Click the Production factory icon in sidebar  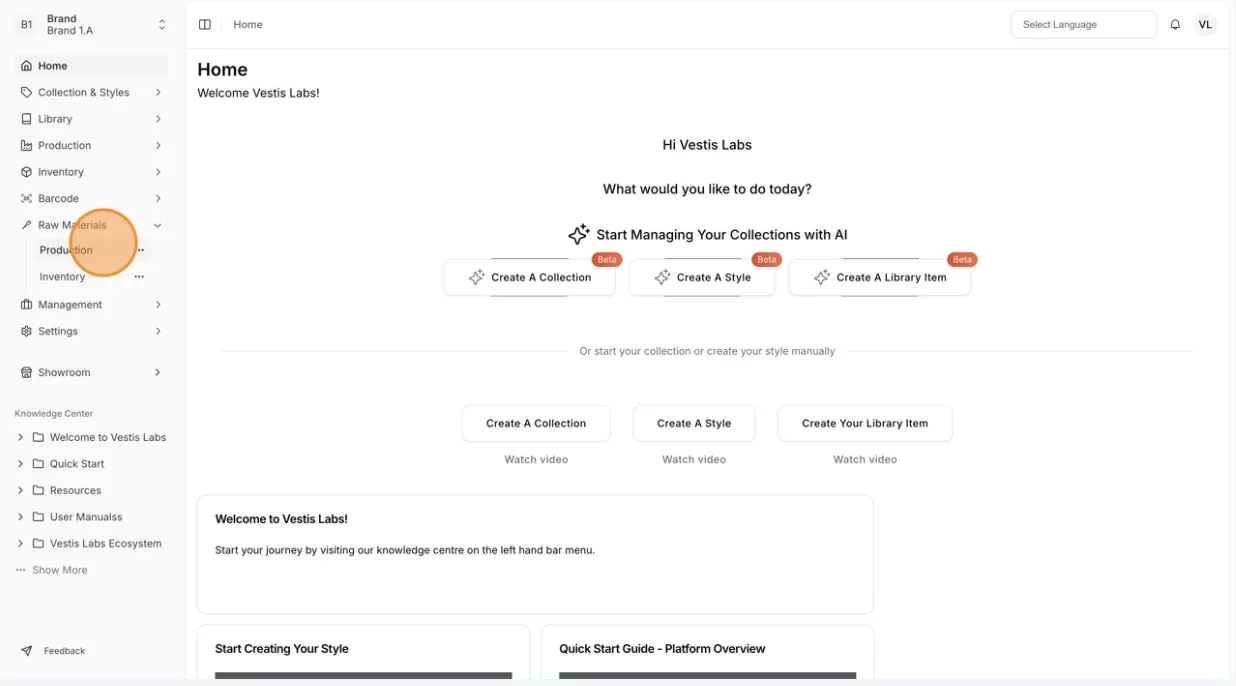tap(27, 145)
